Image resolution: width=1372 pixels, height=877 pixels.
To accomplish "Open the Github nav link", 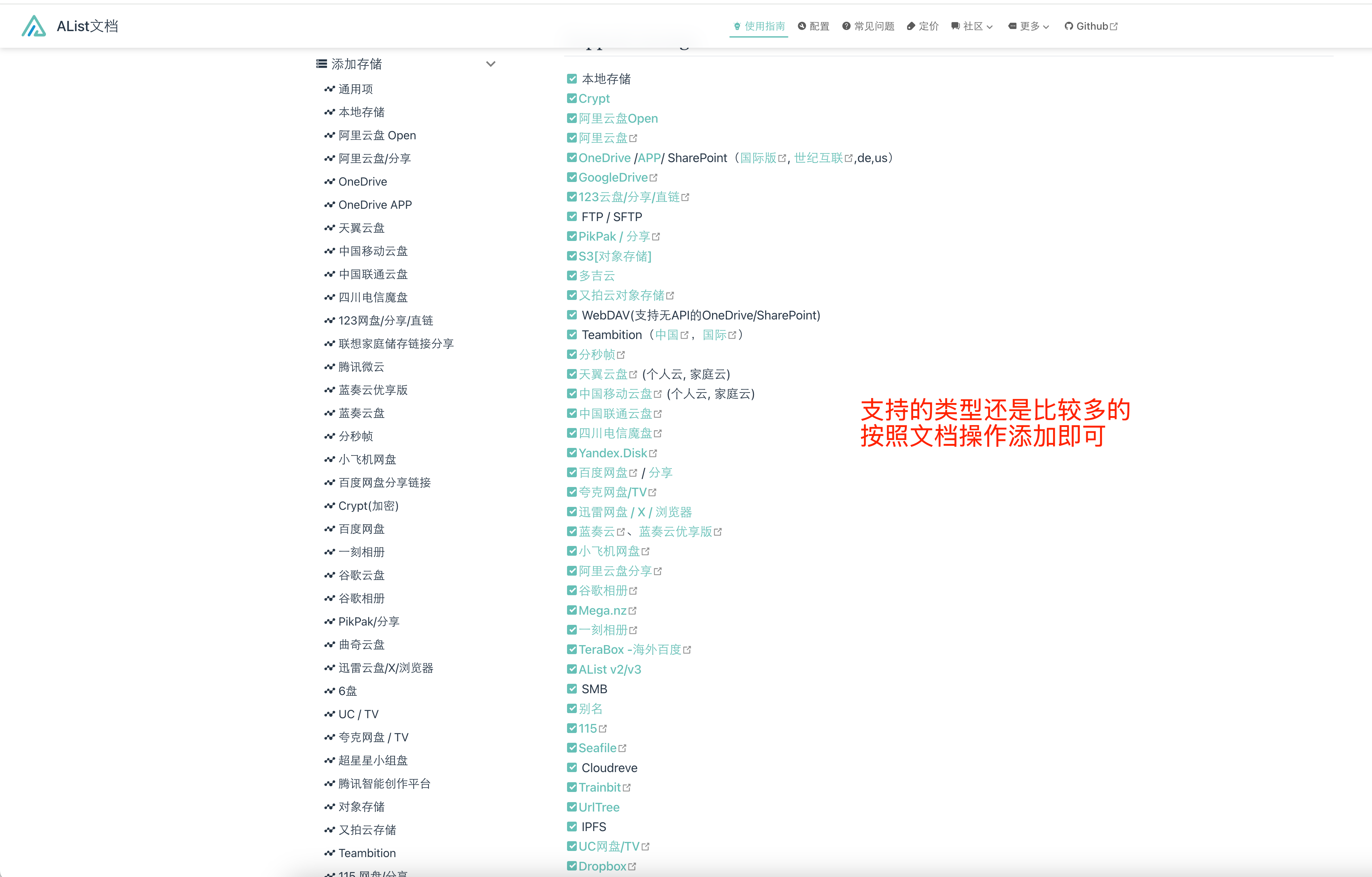I will (x=1091, y=26).
